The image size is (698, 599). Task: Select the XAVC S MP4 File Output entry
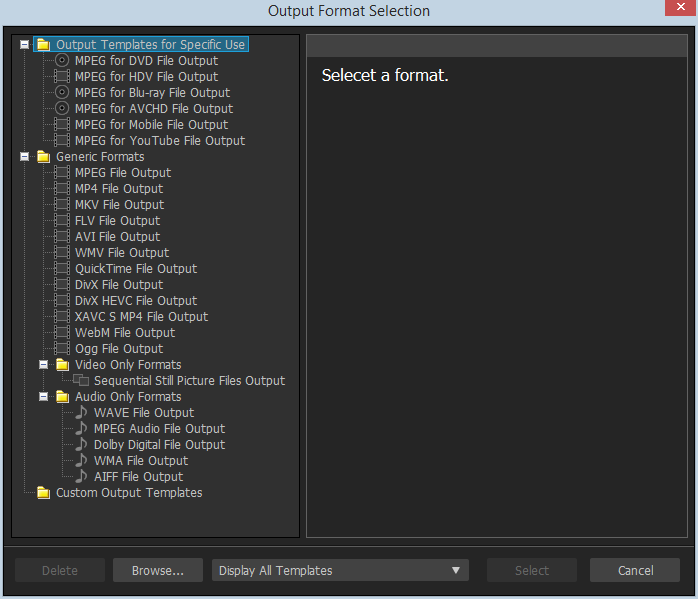(x=141, y=317)
